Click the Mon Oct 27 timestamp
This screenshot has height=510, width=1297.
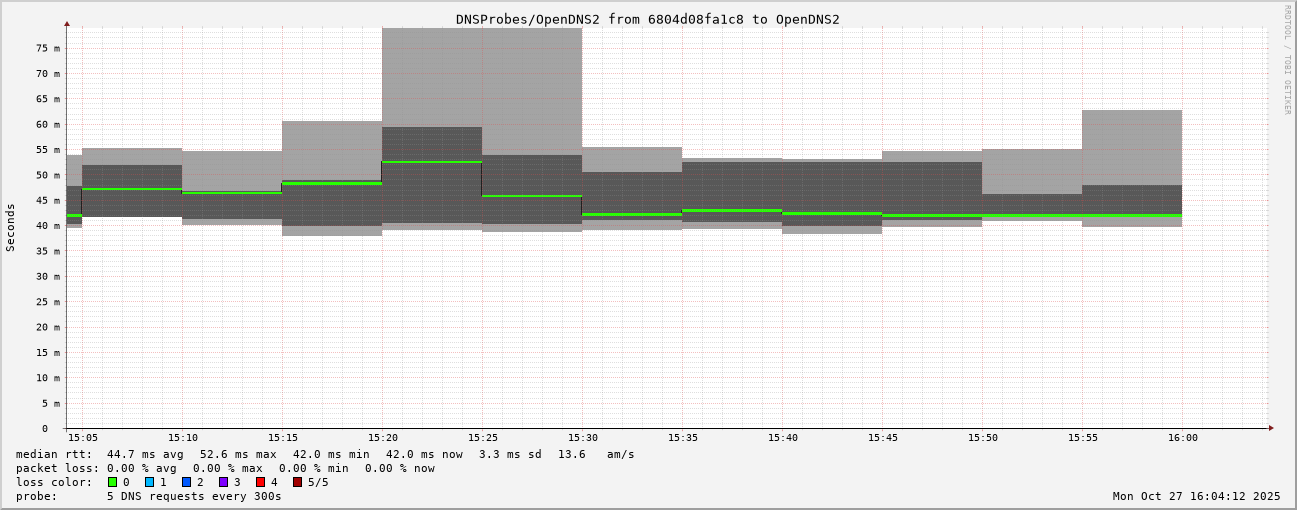1196,496
